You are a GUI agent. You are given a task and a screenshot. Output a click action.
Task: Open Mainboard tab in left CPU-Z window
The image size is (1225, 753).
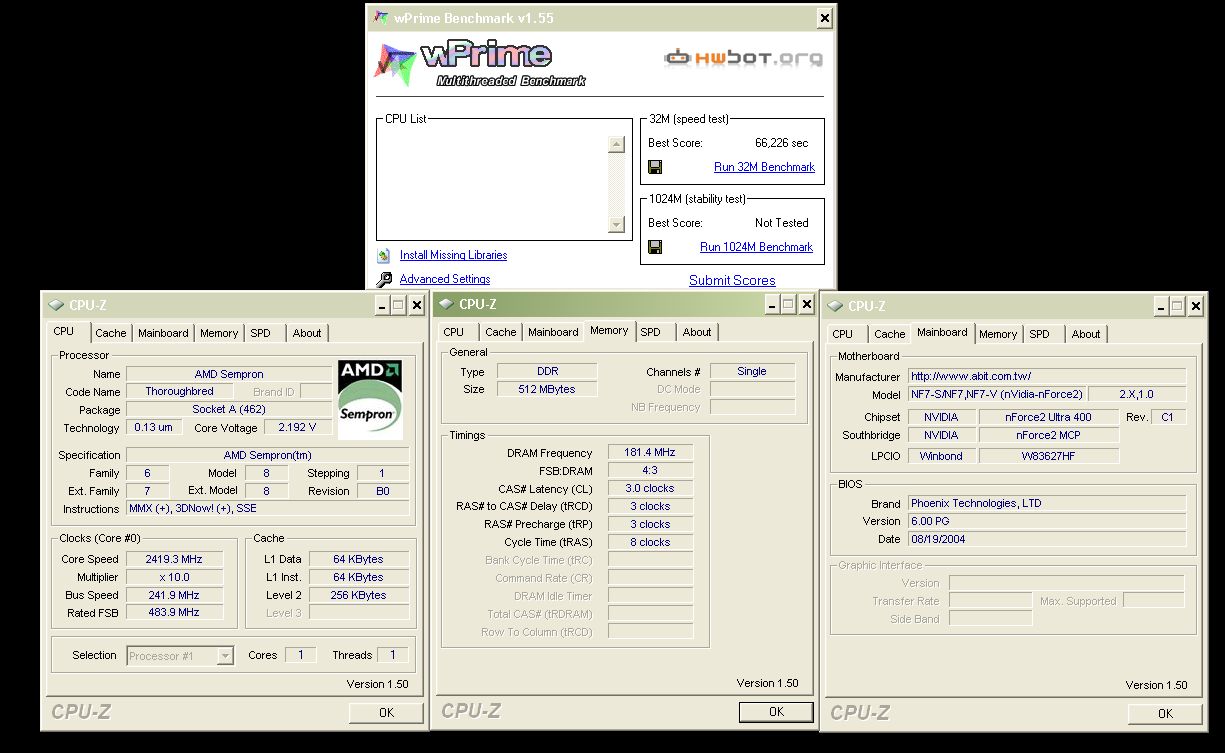(x=163, y=334)
